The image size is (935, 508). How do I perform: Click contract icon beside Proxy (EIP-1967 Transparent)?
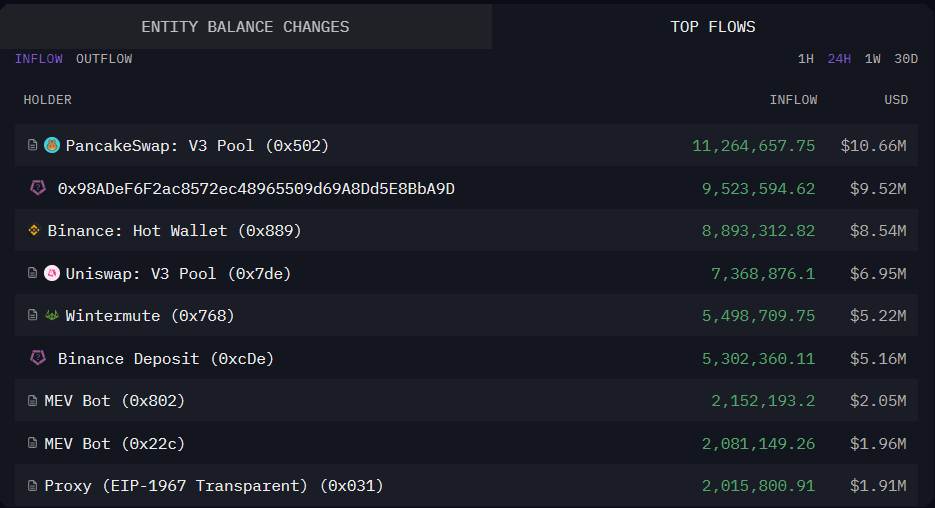point(33,486)
